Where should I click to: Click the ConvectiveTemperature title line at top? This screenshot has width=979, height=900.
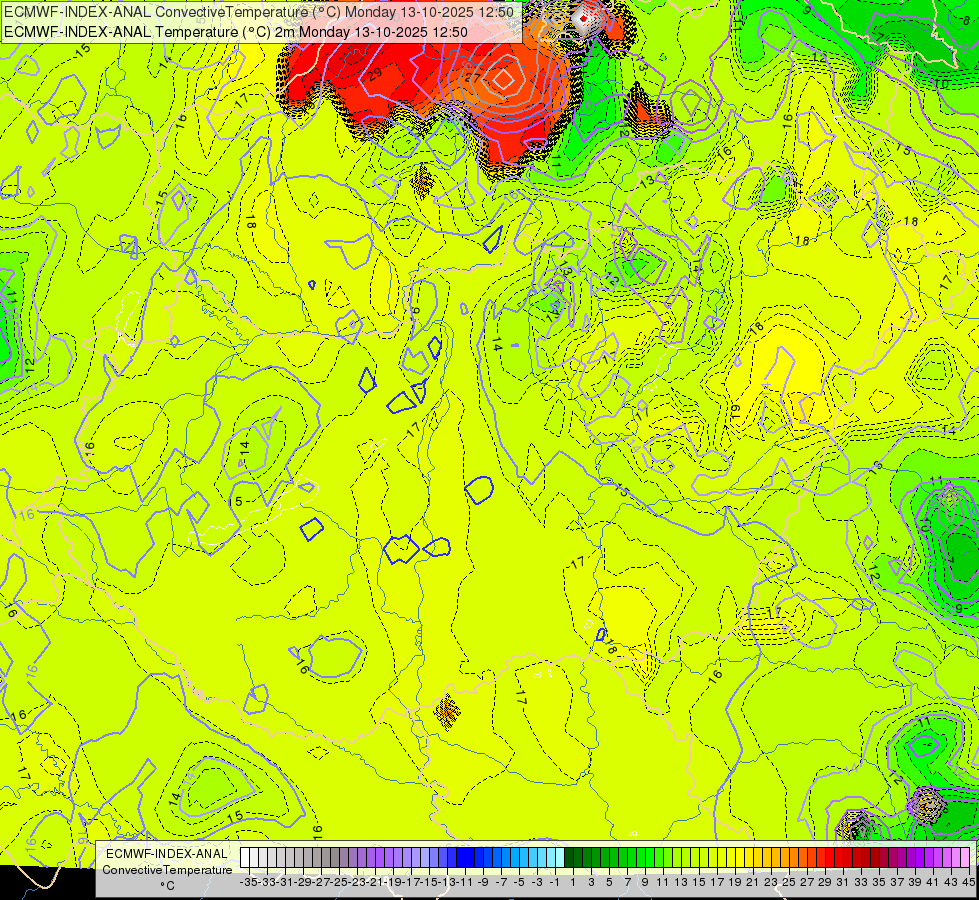[x=258, y=12]
